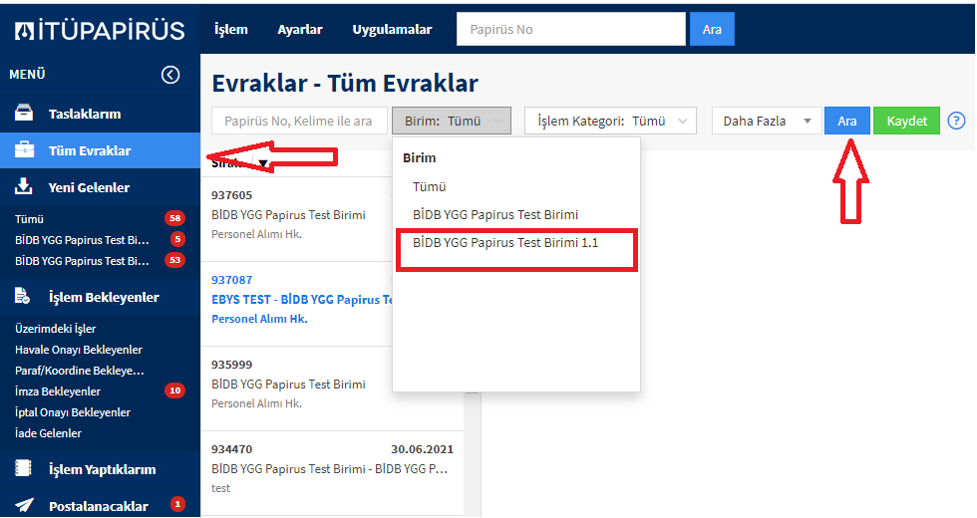Viewport: 977px width, 518px height.
Task: Open the Ayarlar top menu
Action: point(300,29)
